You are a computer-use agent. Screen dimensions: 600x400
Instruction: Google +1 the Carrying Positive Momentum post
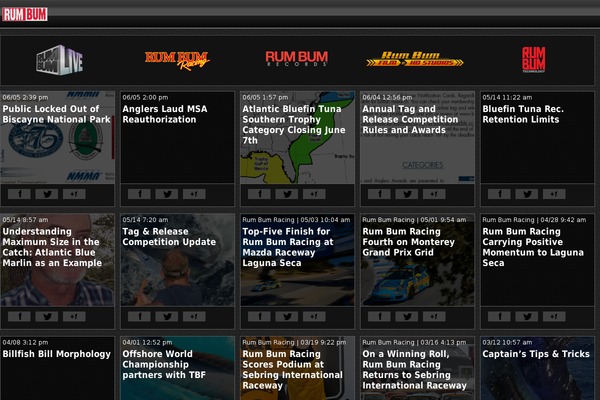[x=554, y=317]
